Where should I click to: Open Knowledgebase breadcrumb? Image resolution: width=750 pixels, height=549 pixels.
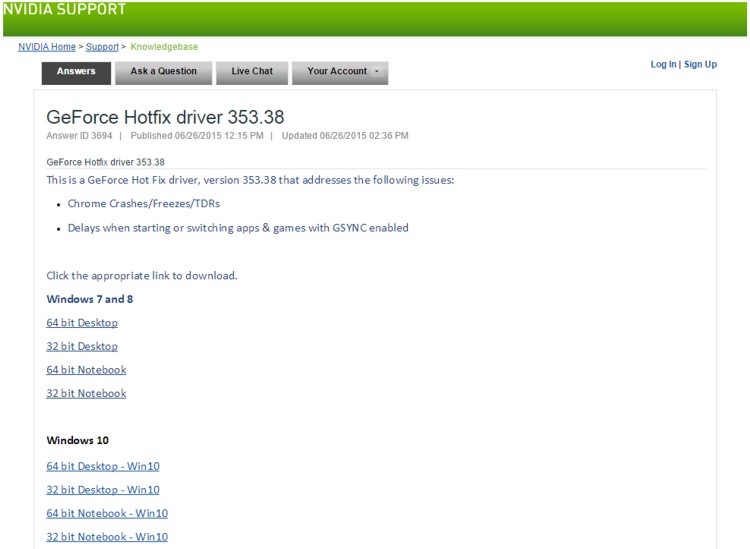(x=164, y=47)
